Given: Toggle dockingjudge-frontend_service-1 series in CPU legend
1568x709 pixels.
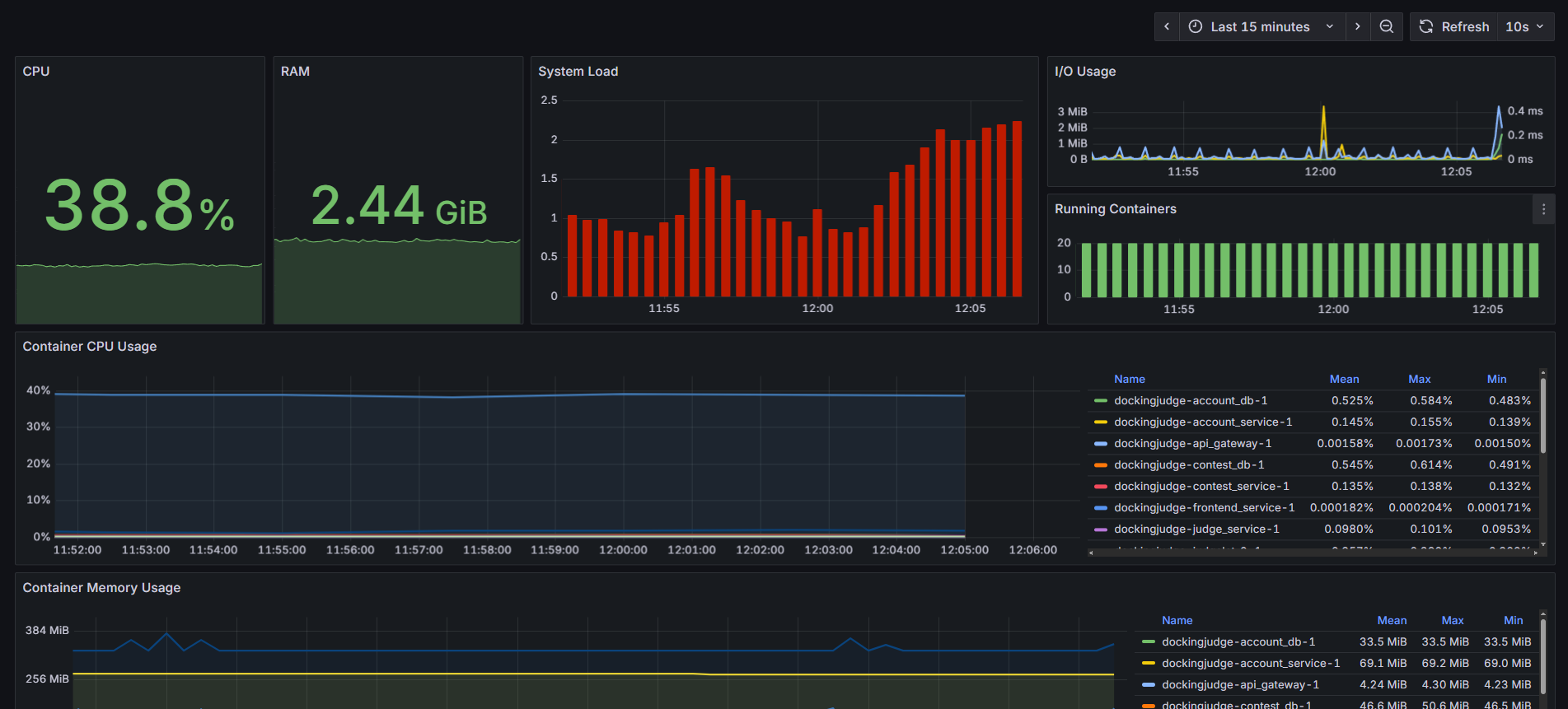Looking at the screenshot, I should click(1204, 507).
